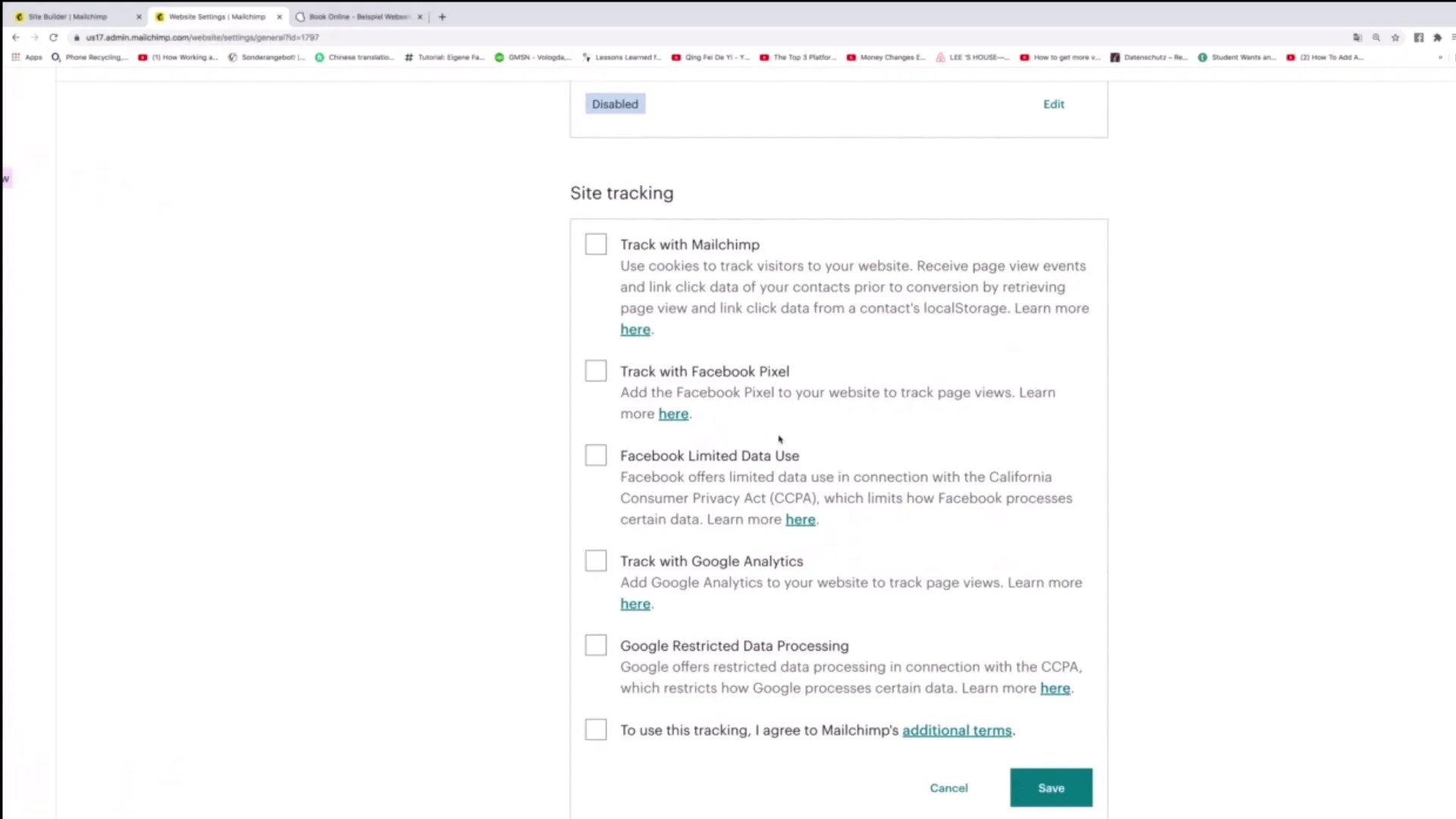This screenshot has width=1456, height=819.
Task: Open the Facebook extension icon
Action: (x=1419, y=37)
